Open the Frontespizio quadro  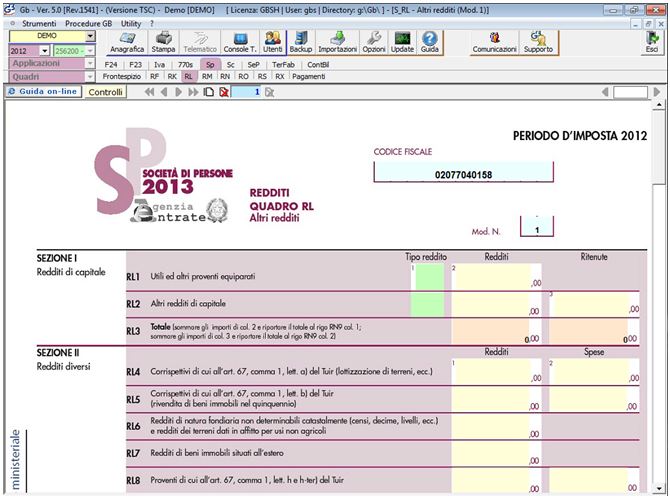click(x=122, y=77)
